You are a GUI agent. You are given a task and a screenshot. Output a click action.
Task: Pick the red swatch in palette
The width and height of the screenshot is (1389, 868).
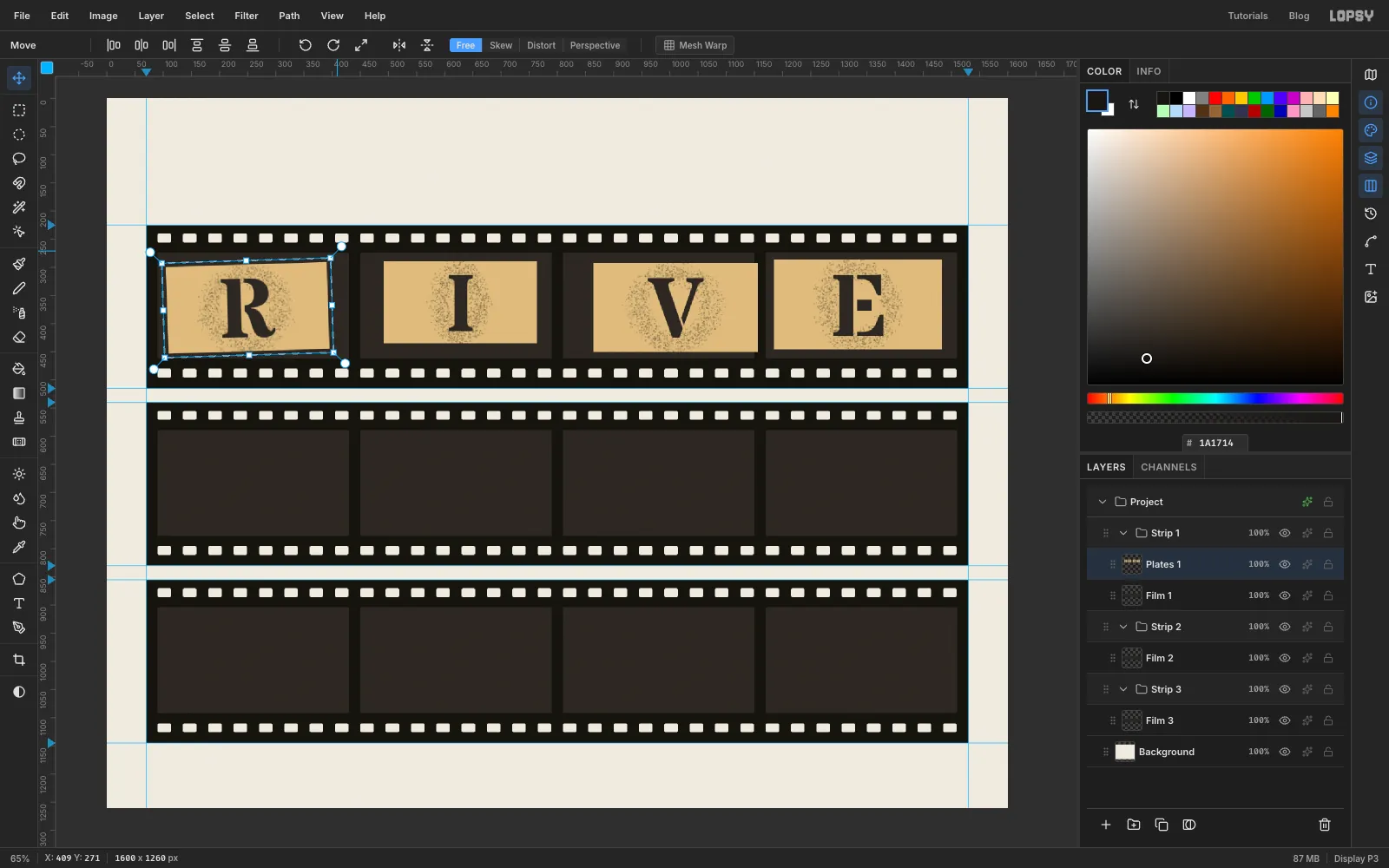1215,98
